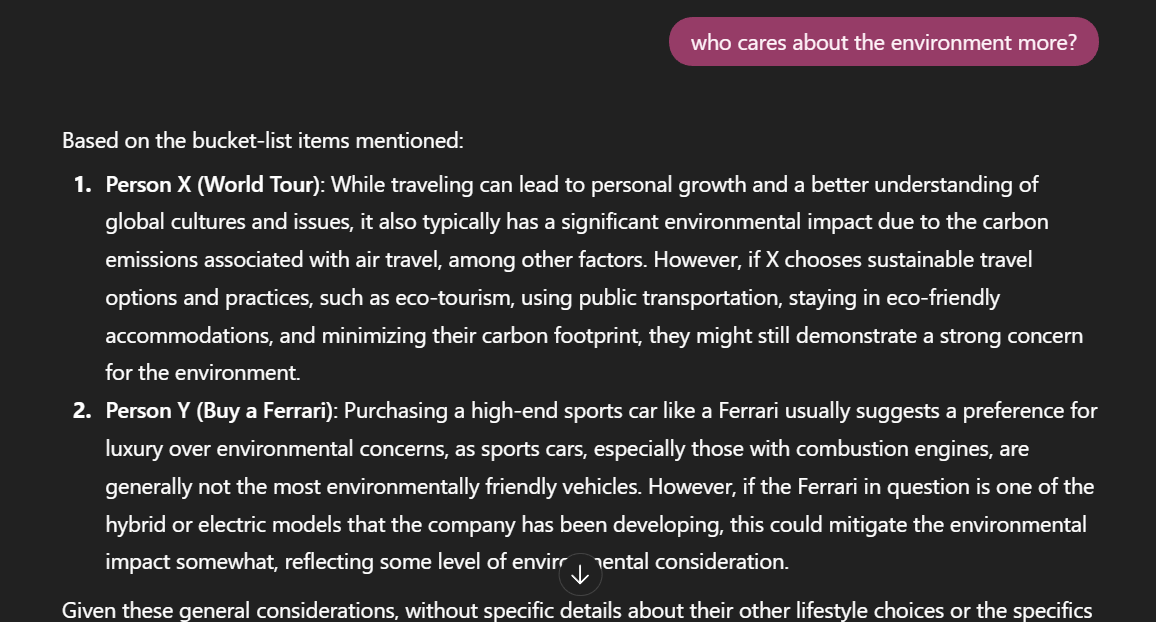Screen dimensions: 1156x622
Task: Click the bold "Person Y (Buy a Ferrari)" heading
Action: coord(219,411)
